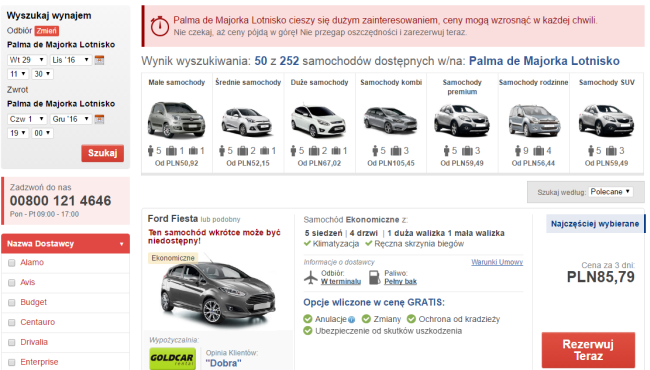Open the Szukaj według sort dropdown

[610, 192]
